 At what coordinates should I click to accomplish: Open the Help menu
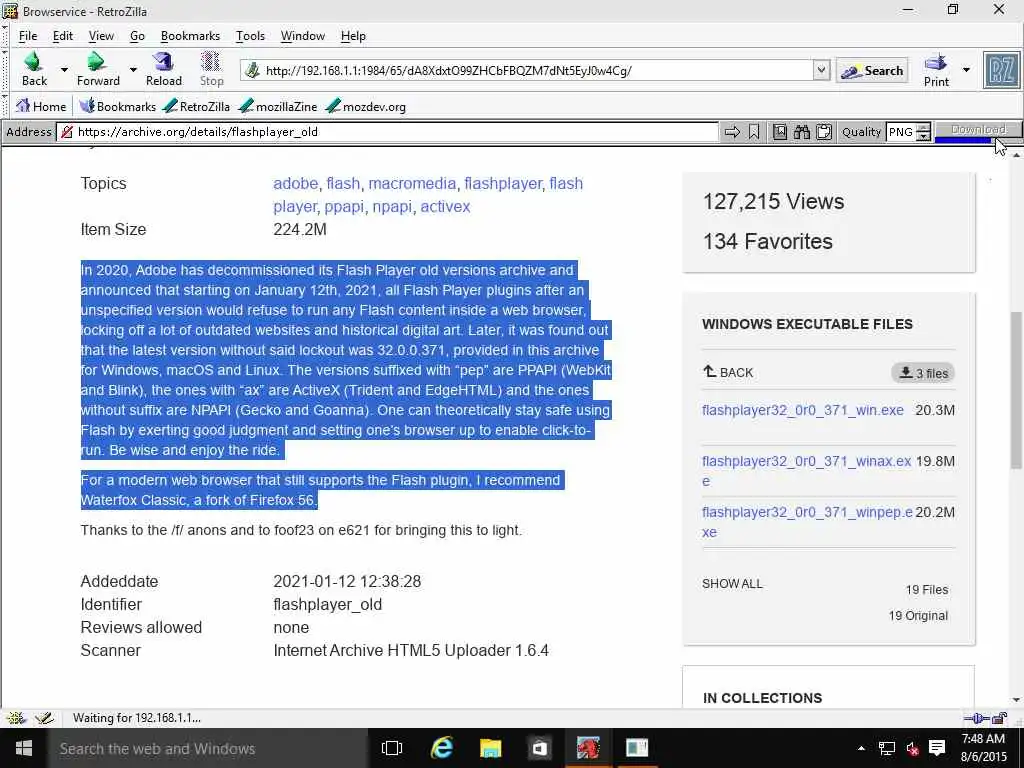353,36
